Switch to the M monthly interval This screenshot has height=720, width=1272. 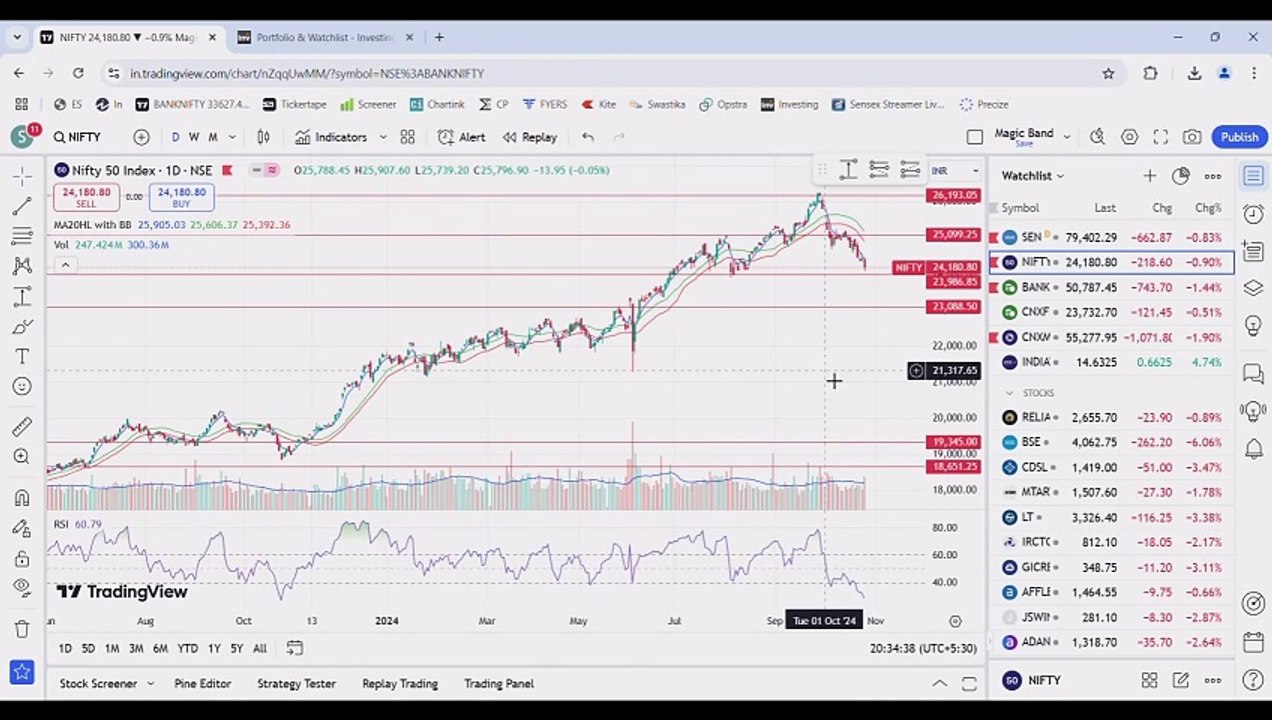[212, 137]
